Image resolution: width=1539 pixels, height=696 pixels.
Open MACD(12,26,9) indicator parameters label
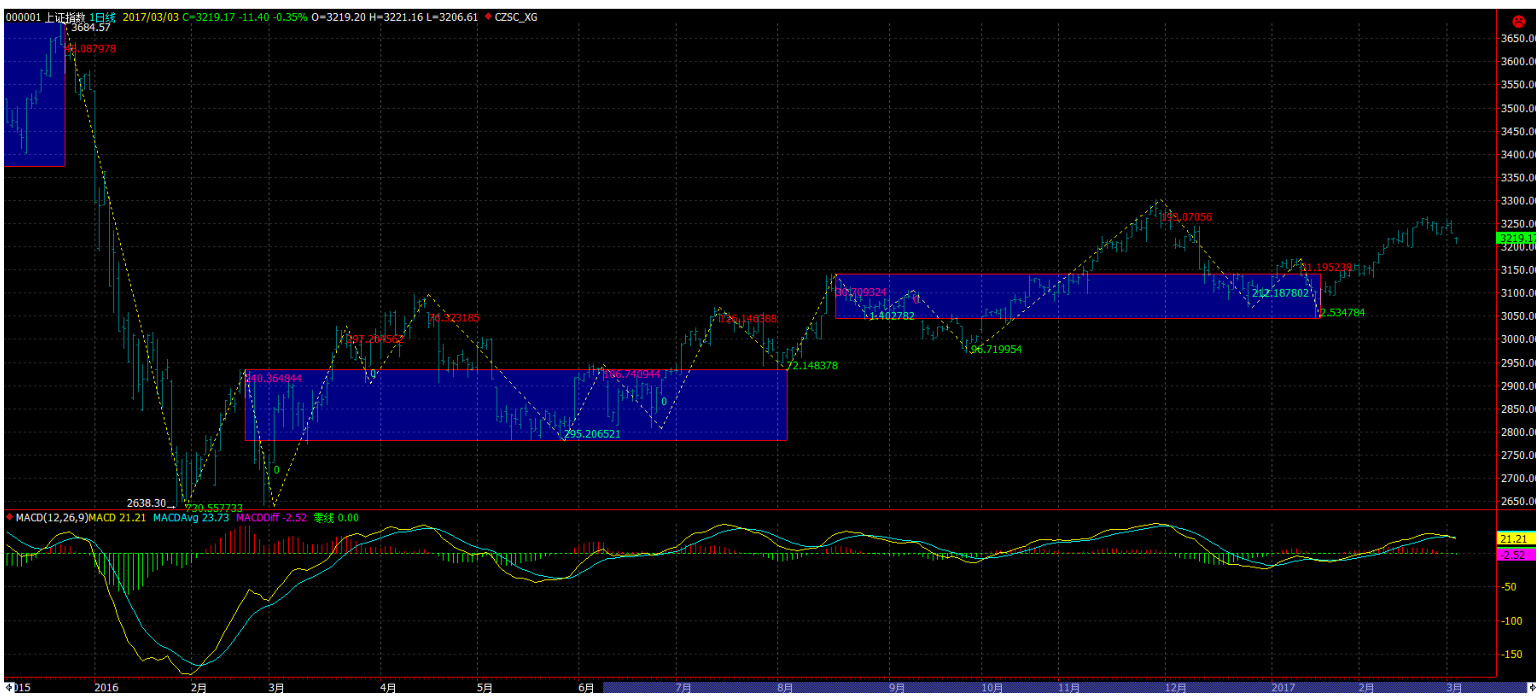pyautogui.click(x=50, y=517)
